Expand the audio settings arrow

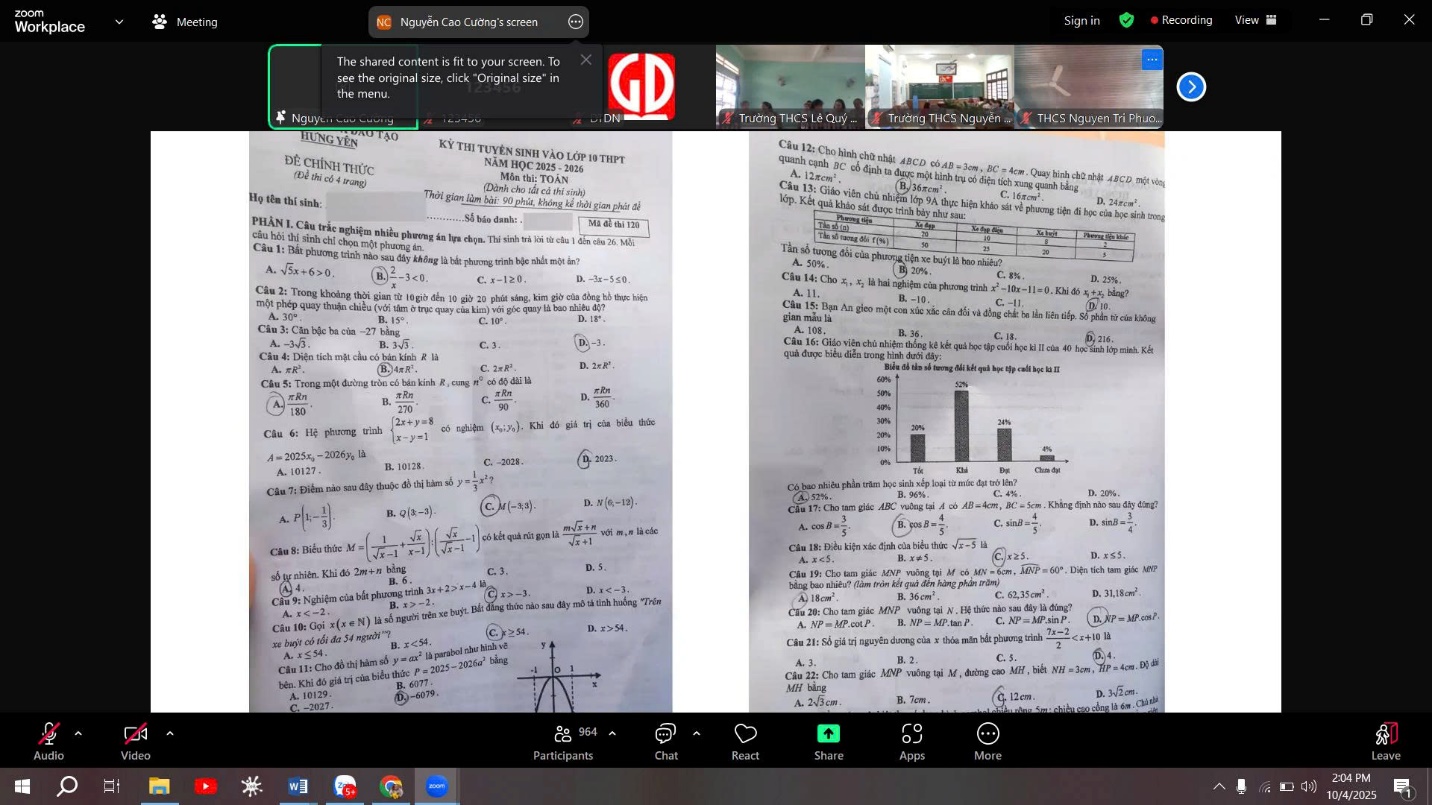point(78,733)
